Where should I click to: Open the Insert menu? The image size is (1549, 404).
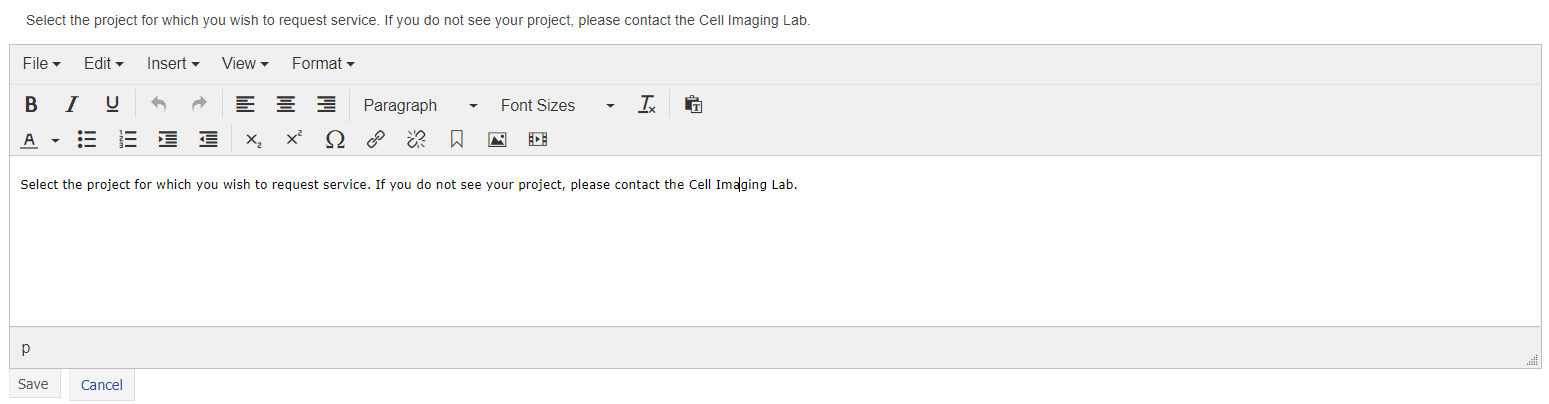[x=173, y=64]
